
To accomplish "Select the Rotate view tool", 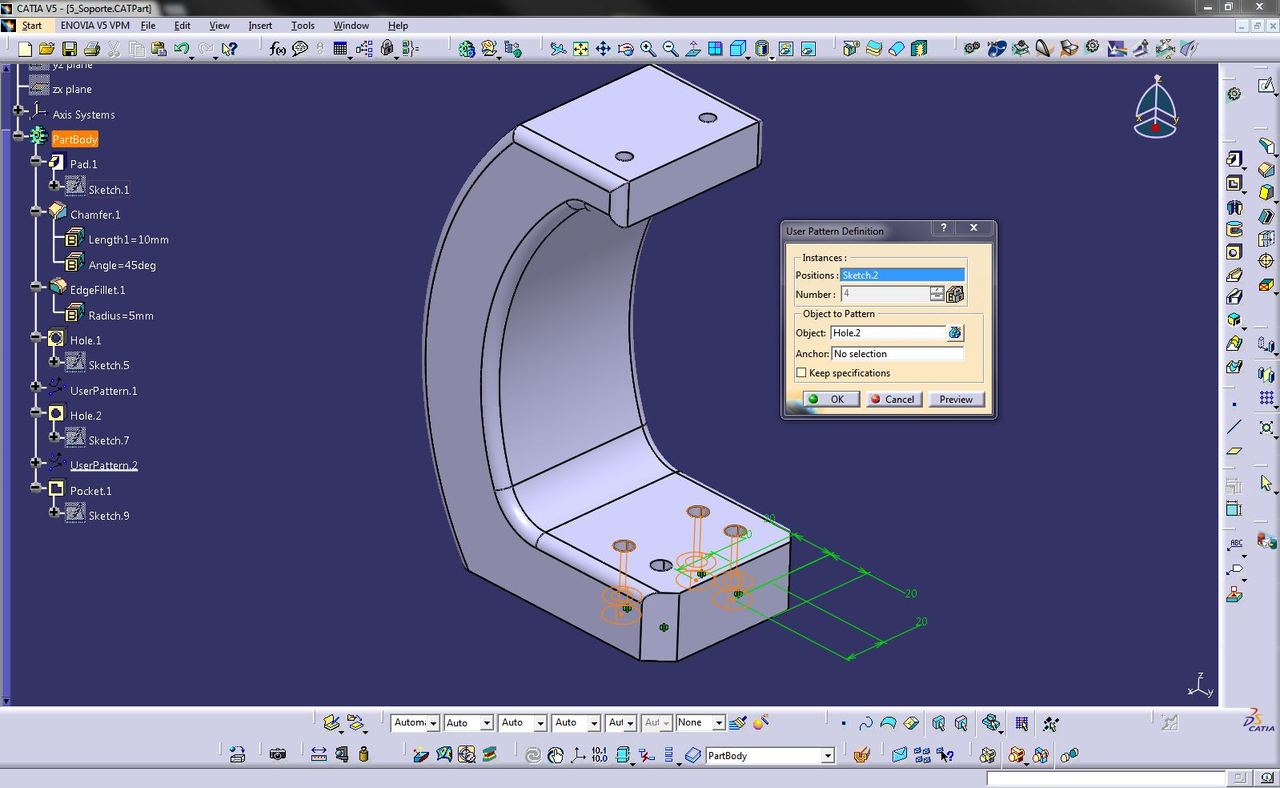I will click(x=625, y=48).
